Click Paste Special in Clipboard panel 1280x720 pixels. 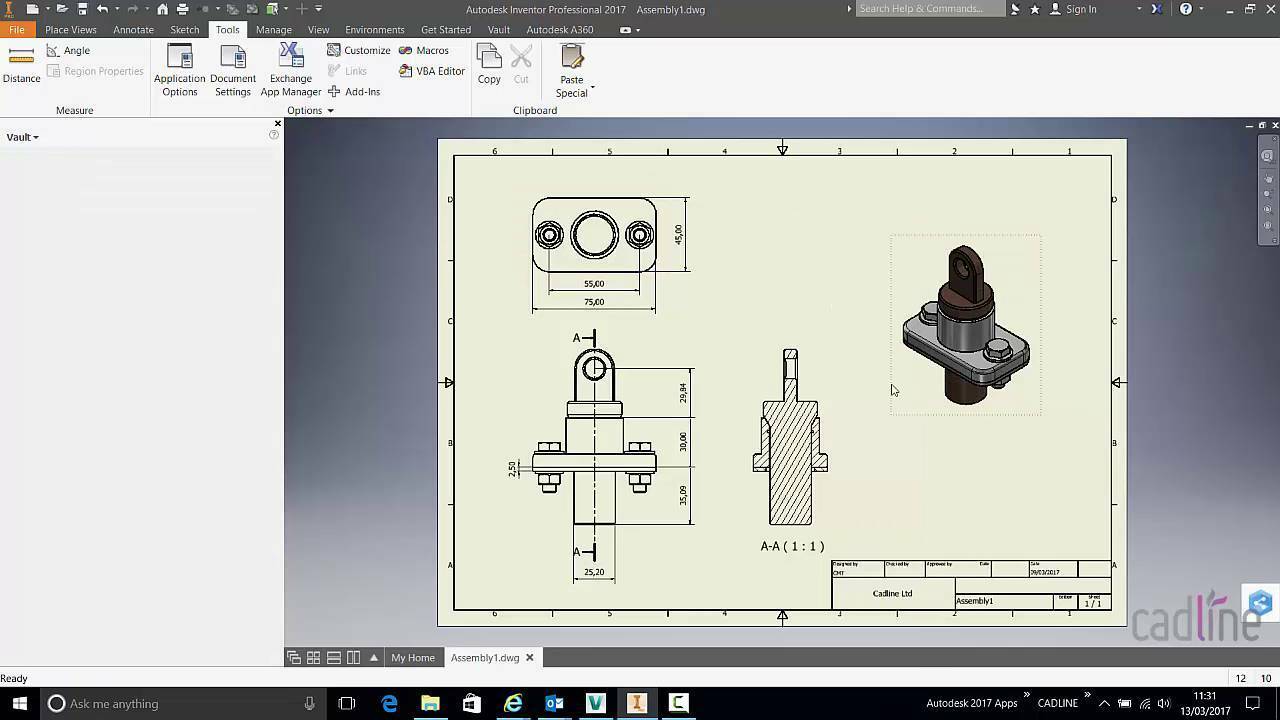pyautogui.click(x=572, y=71)
